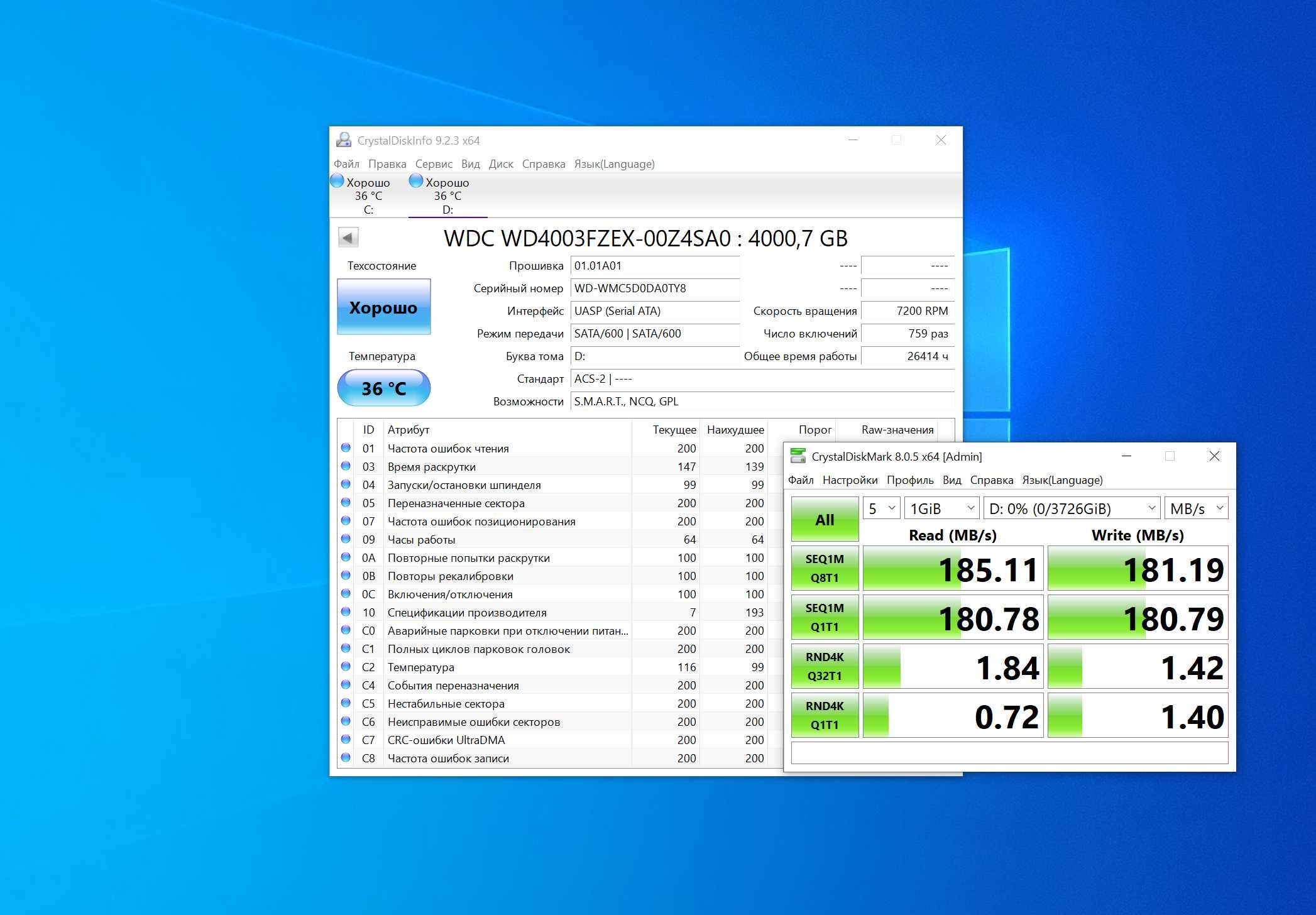Image resolution: width=1316 pixels, height=915 pixels.
Task: Open Настройки menu in CrystalDiskMark
Action: click(850, 480)
